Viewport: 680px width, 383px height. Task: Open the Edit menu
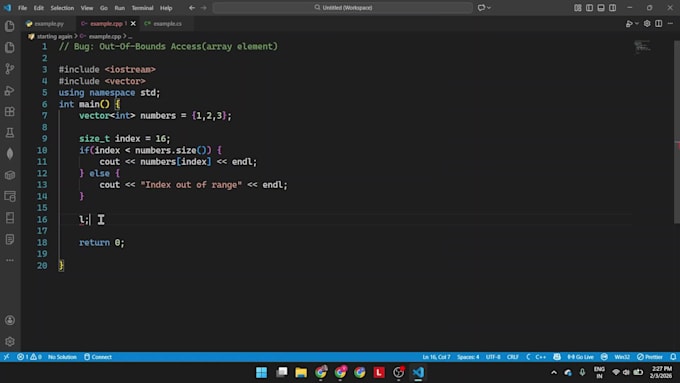(x=39, y=8)
